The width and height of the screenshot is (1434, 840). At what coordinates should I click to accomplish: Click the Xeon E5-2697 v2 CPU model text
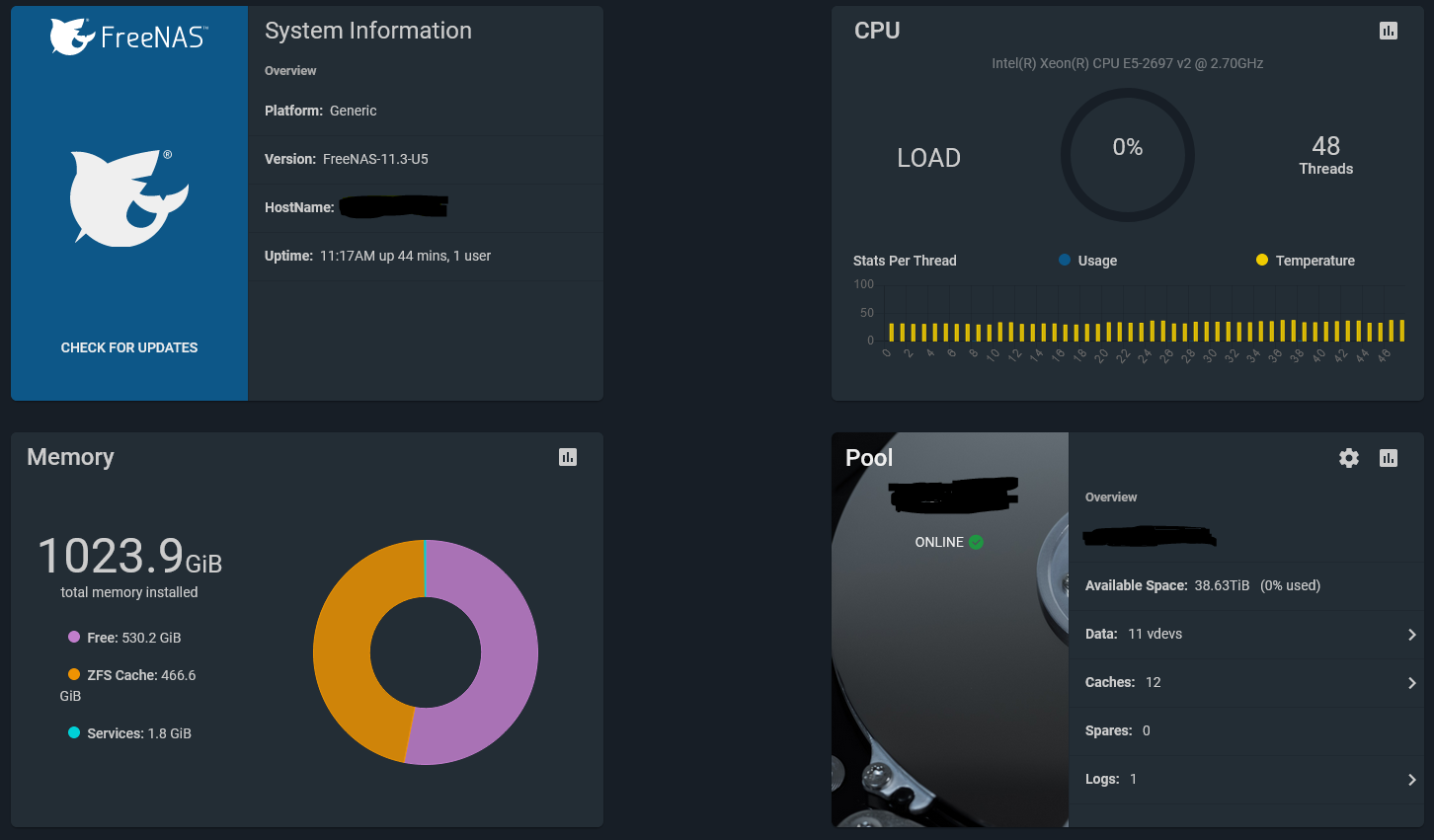pyautogui.click(x=1128, y=63)
